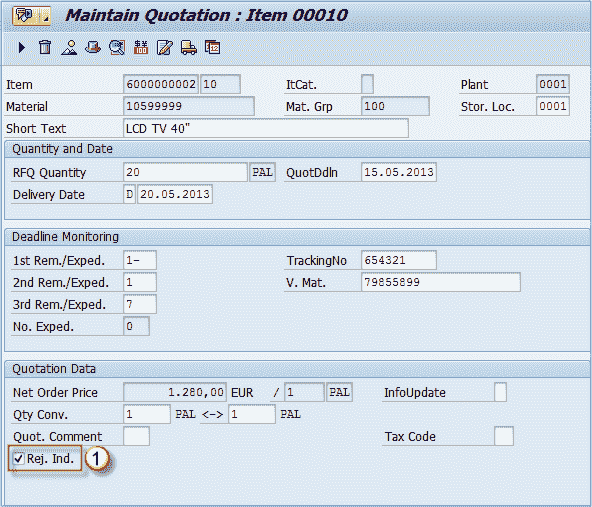Select the RFQ Quantity field
The height and width of the screenshot is (507, 592).
[185, 172]
